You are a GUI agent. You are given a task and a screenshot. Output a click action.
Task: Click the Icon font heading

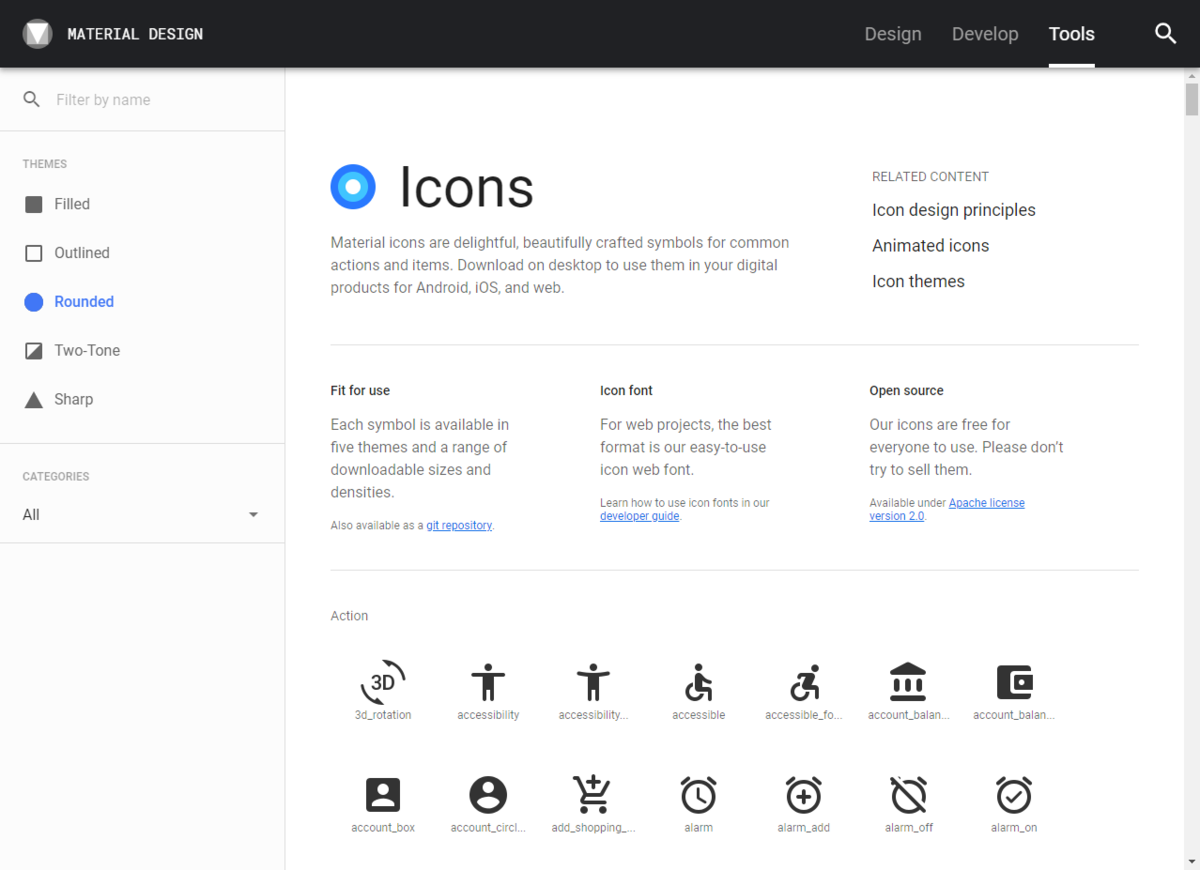(x=626, y=391)
